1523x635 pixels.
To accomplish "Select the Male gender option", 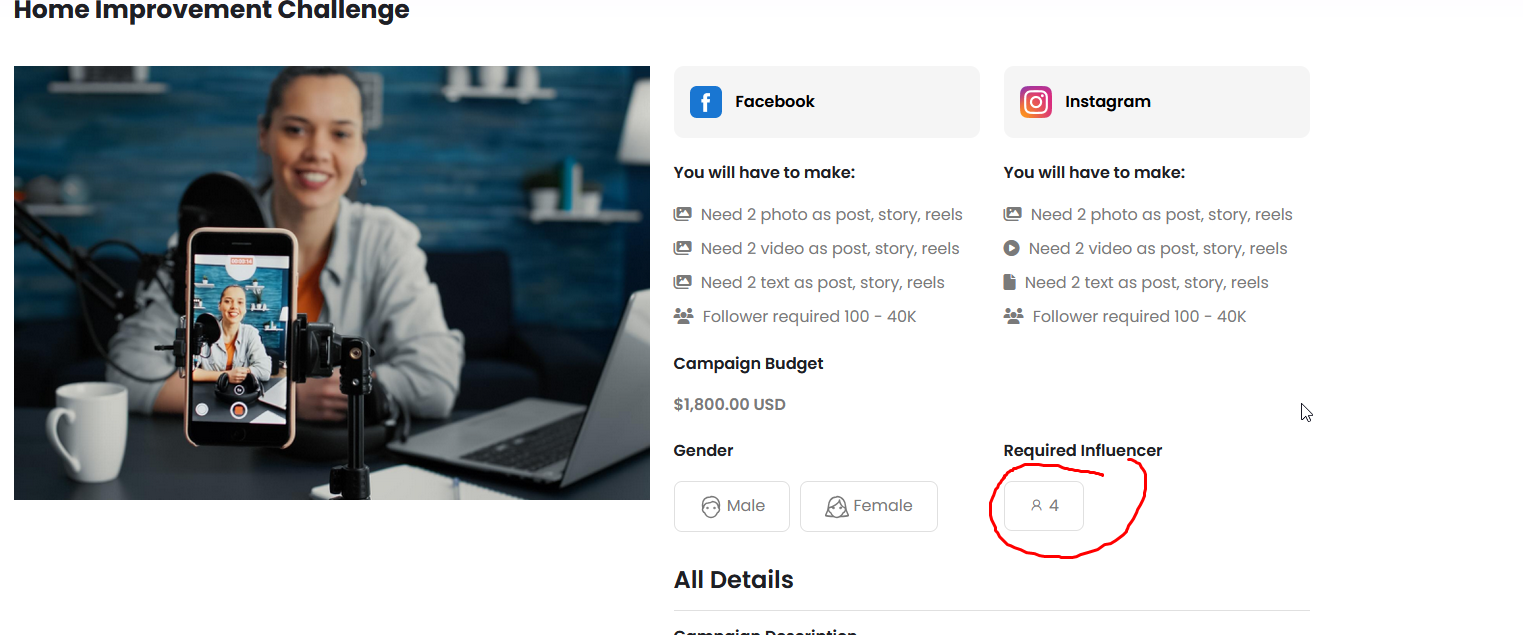I will click(732, 506).
